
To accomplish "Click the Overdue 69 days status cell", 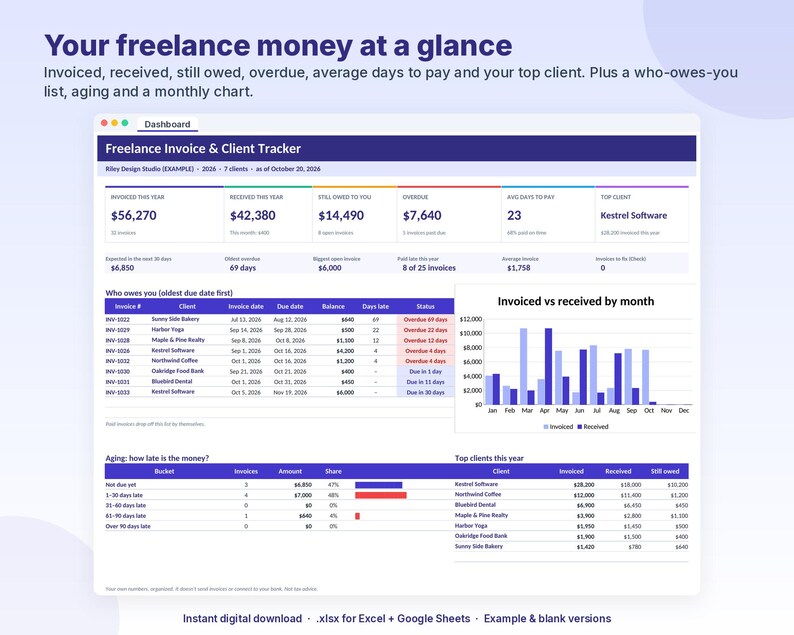I will 425,320.
